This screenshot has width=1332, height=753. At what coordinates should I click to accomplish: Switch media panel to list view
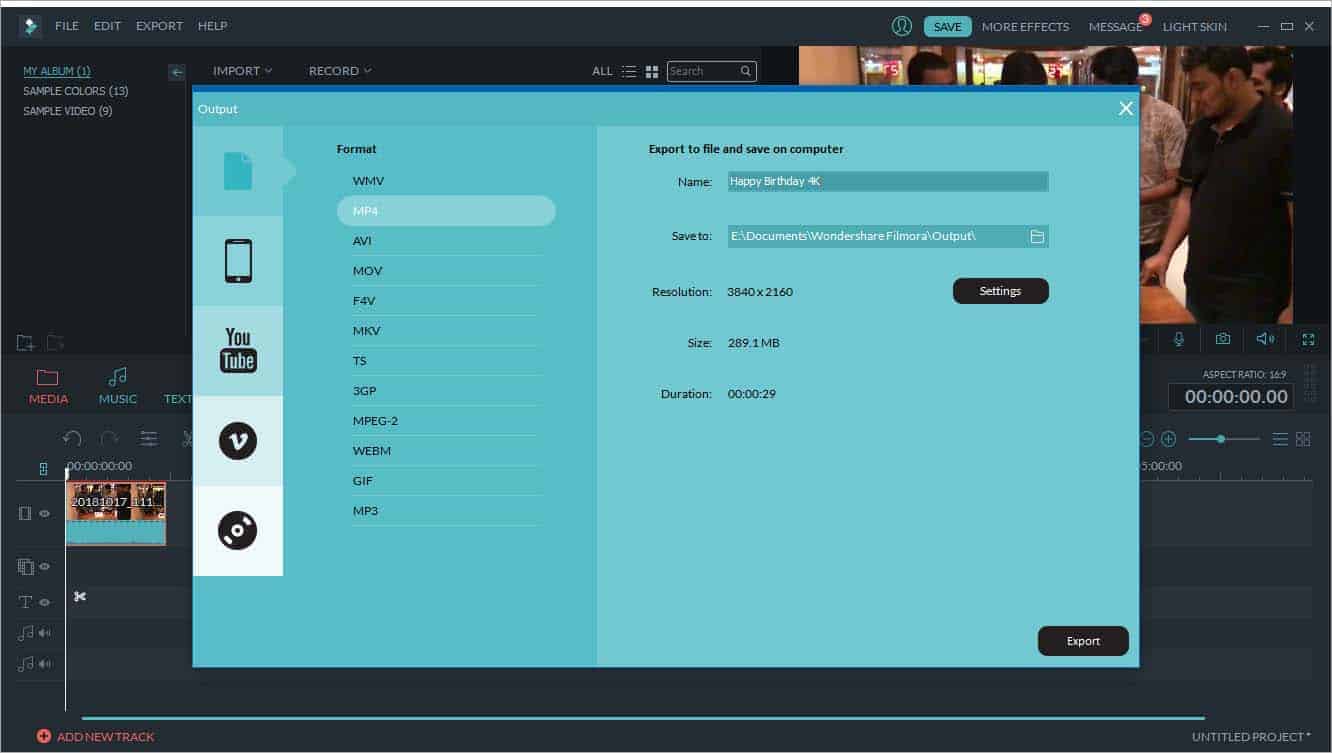point(629,70)
